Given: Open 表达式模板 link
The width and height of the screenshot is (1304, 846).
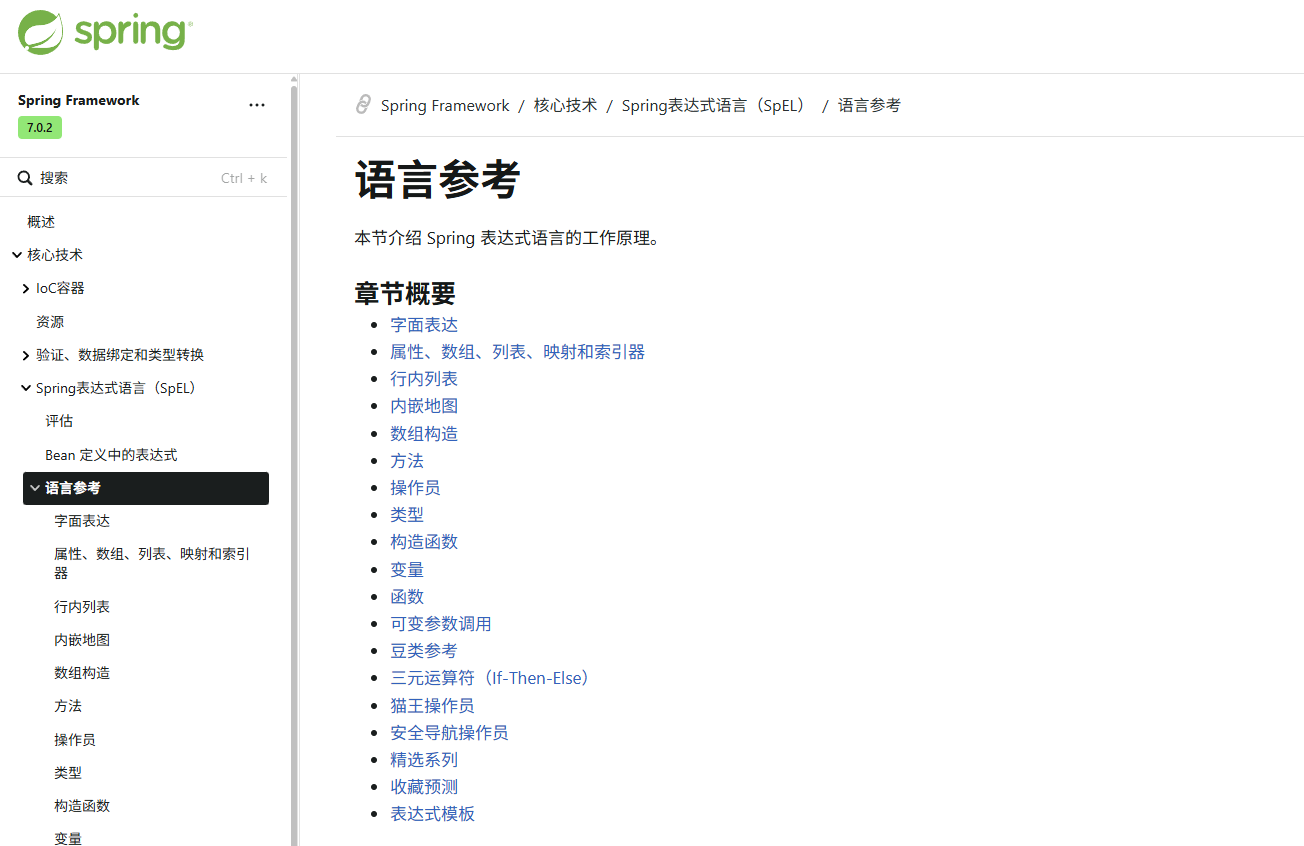Looking at the screenshot, I should click(x=432, y=814).
